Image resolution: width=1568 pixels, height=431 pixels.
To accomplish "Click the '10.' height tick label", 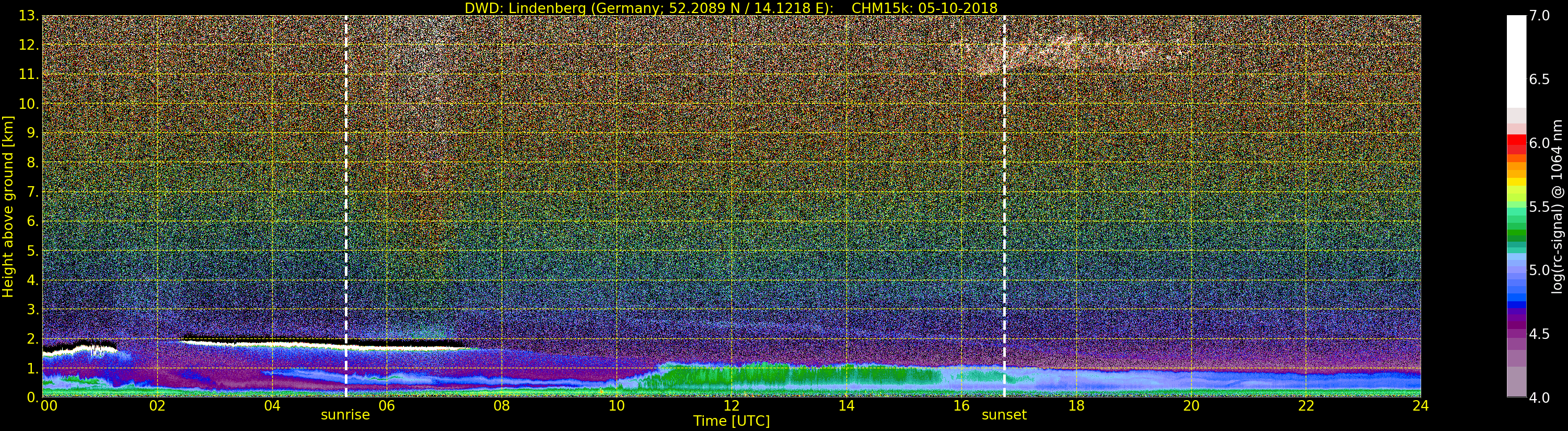I will [x=29, y=104].
